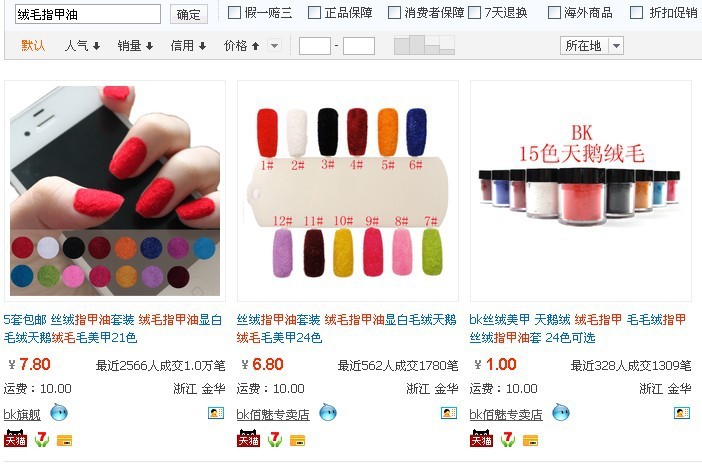Open seller ID card icon for first product
This screenshot has width=702, height=464.
(x=216, y=412)
